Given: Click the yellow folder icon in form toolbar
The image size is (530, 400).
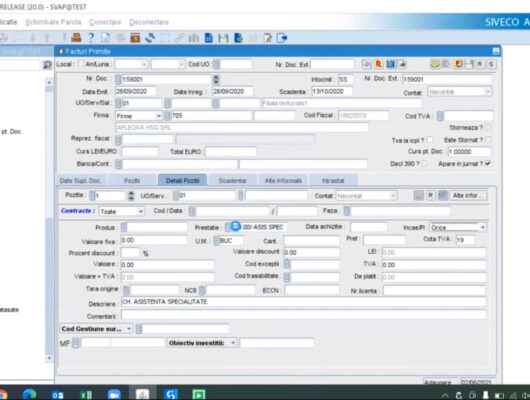Looking at the screenshot, I should coord(435,64).
